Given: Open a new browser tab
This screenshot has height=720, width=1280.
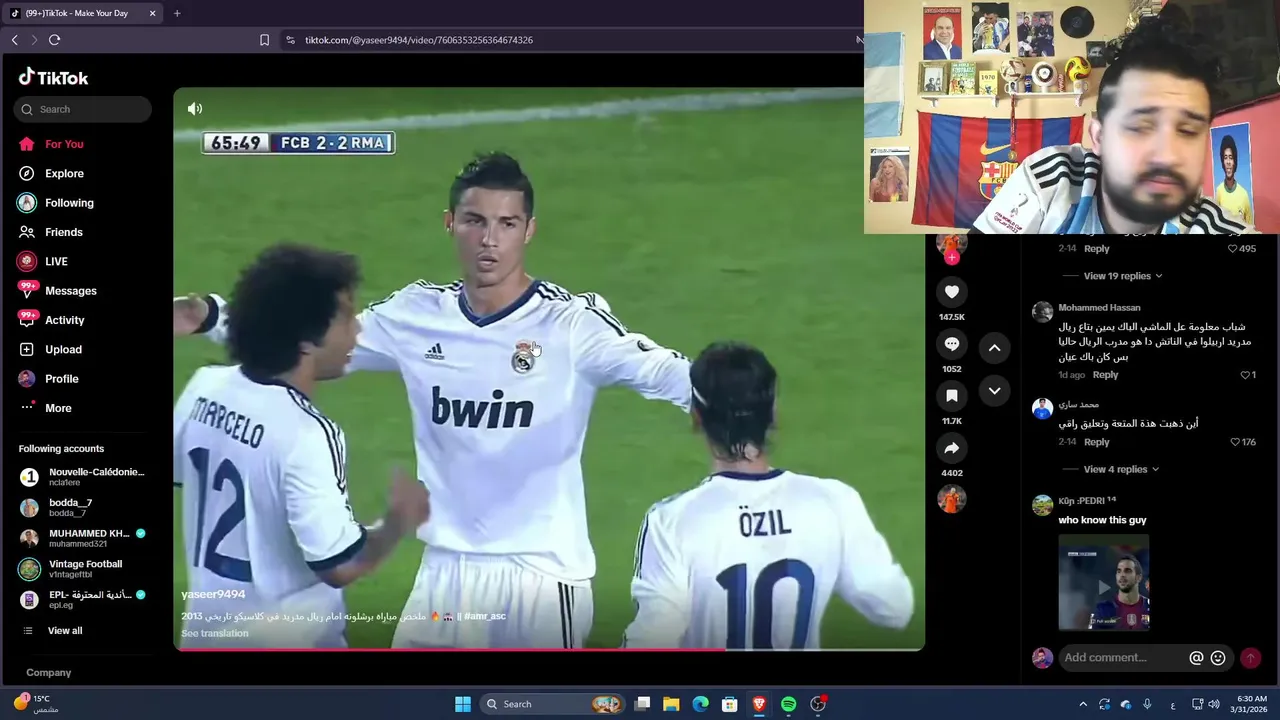Looking at the screenshot, I should click(177, 13).
